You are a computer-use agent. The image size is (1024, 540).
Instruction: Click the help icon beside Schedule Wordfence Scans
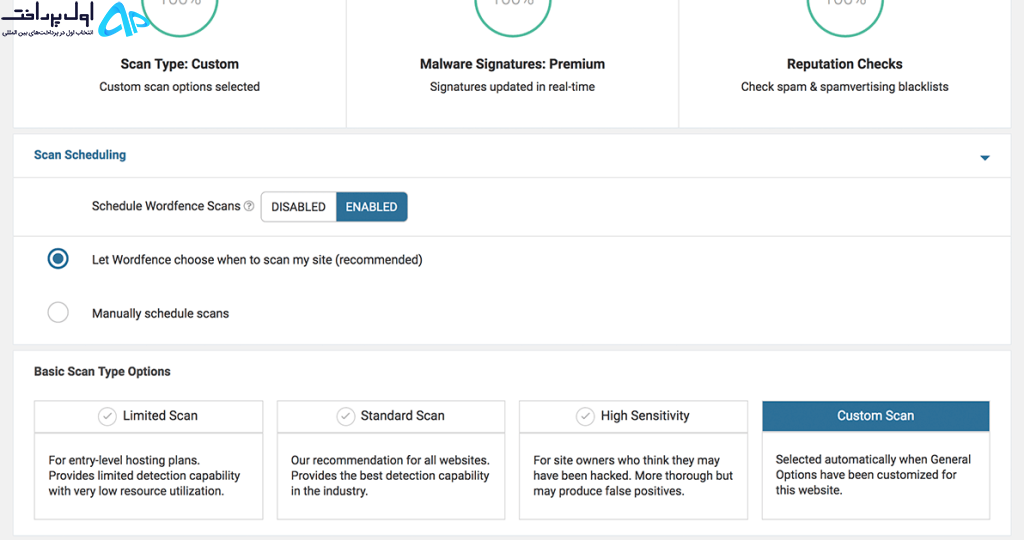pos(249,206)
